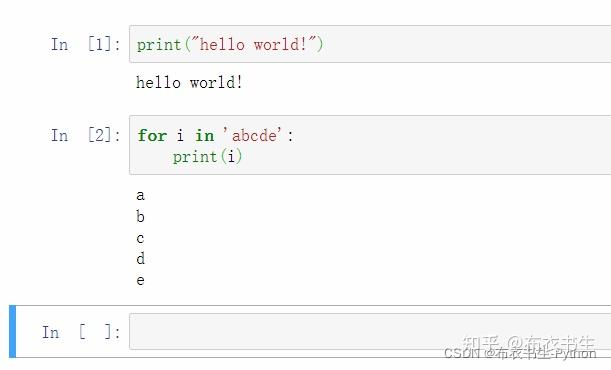Click the indented print(i) line
The width and height of the screenshot is (611, 370).
pyautogui.click(x=207, y=157)
